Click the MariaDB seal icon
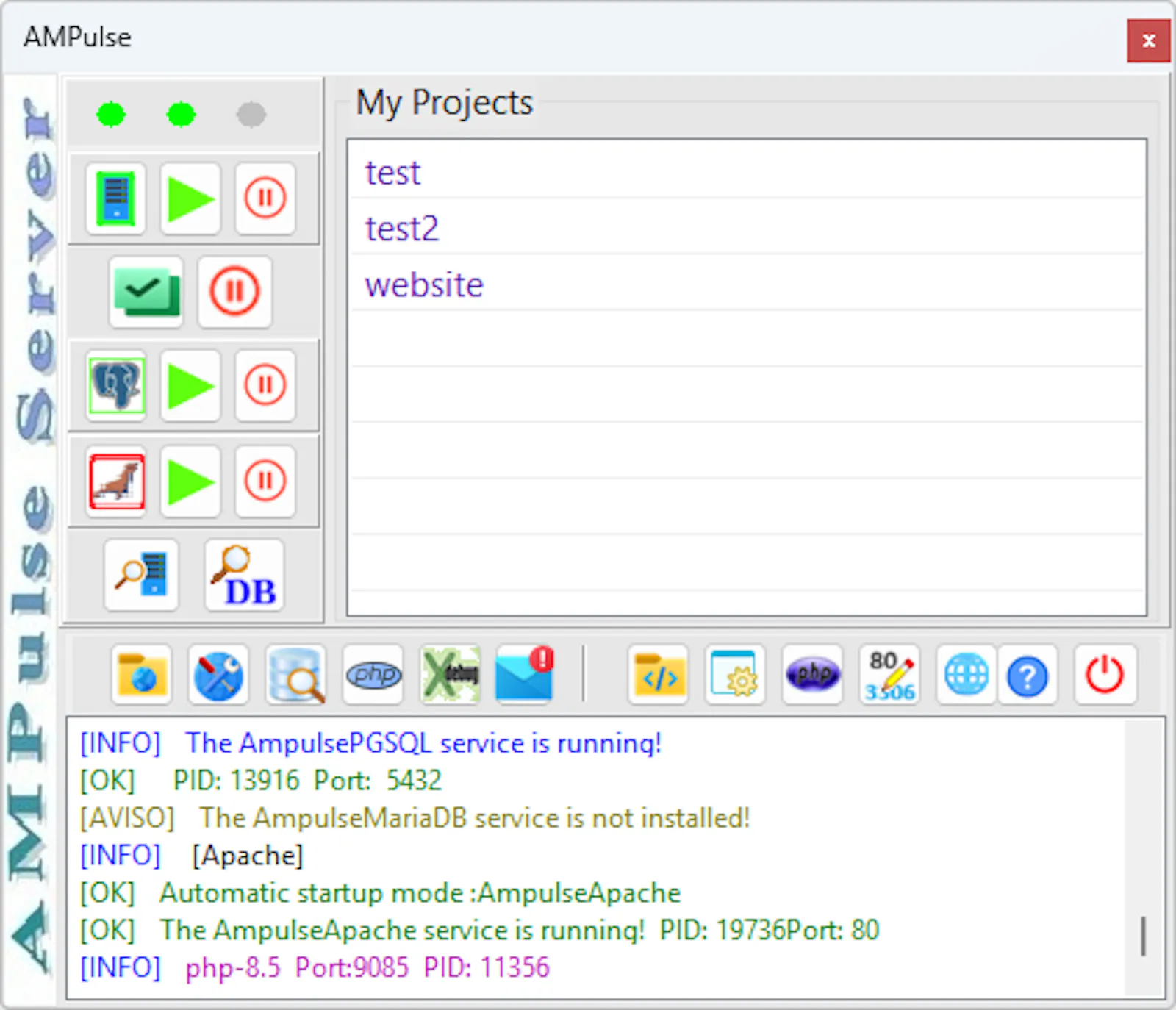1176x1010 pixels. click(116, 481)
